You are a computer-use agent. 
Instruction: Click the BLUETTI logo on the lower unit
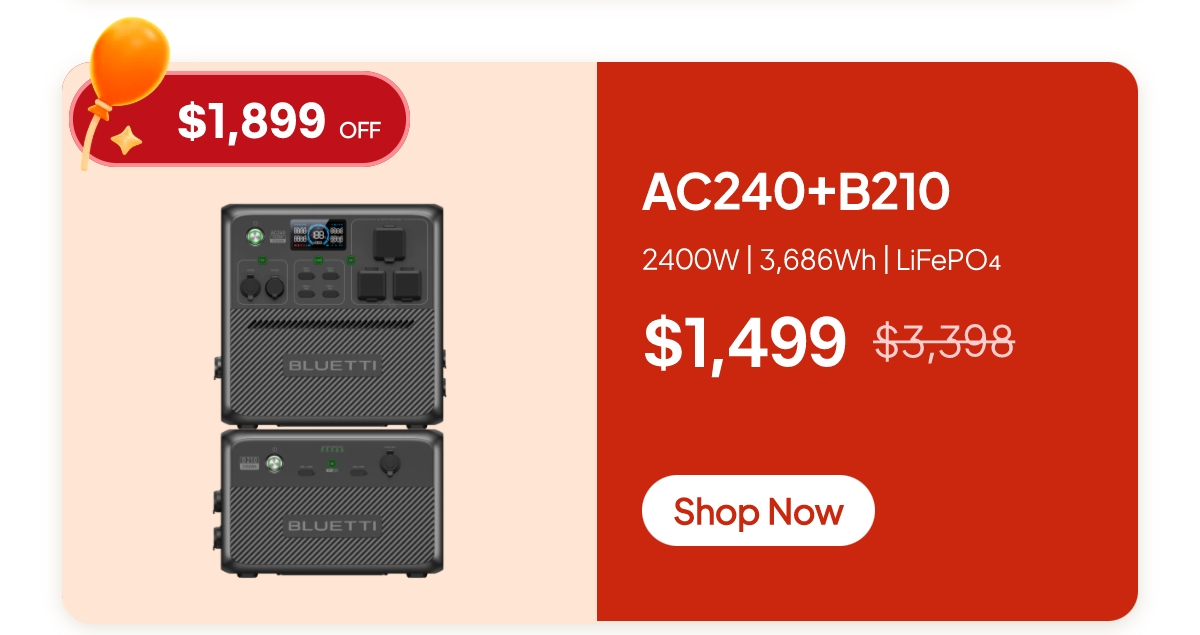[332, 525]
